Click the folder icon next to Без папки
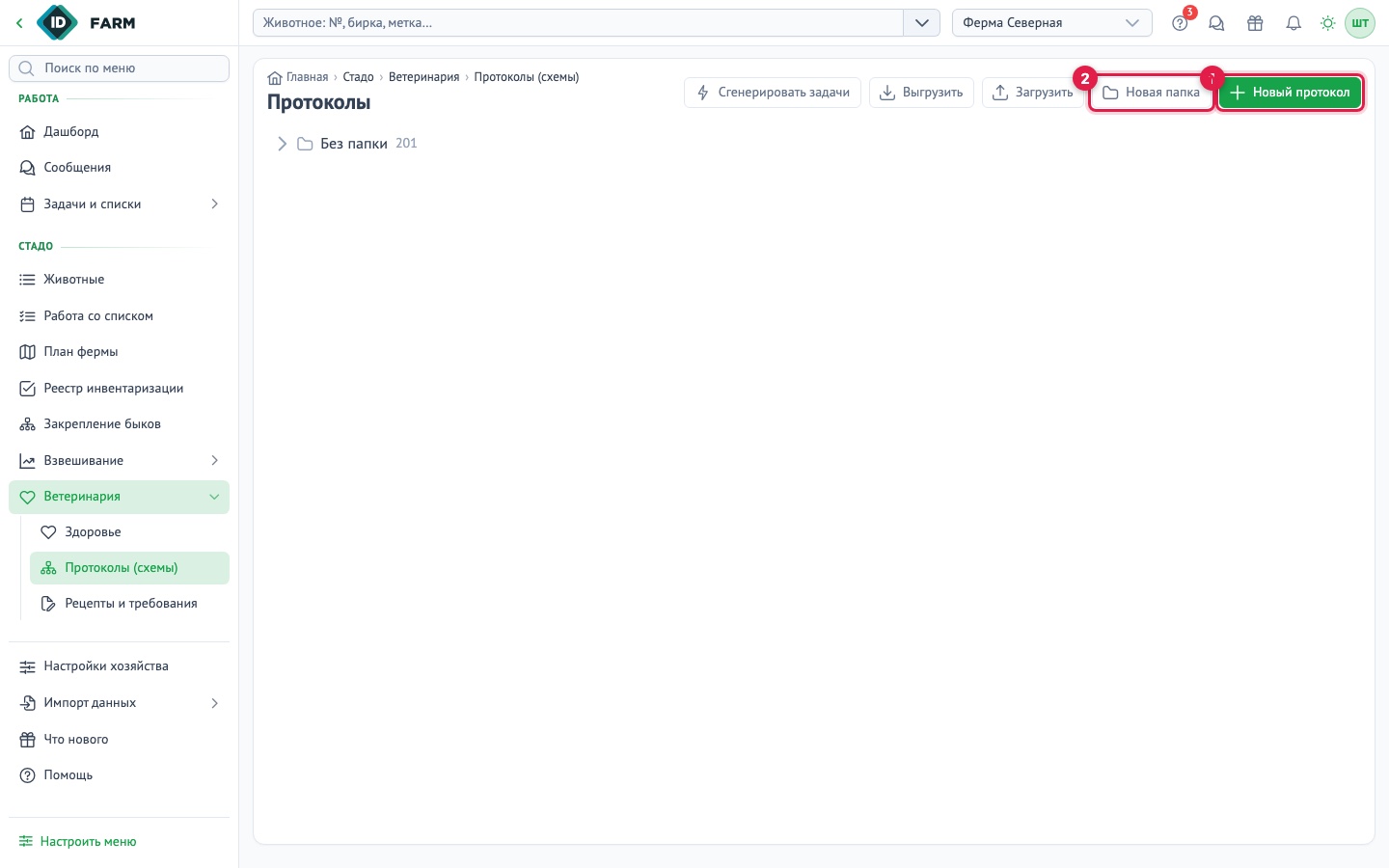 305,144
